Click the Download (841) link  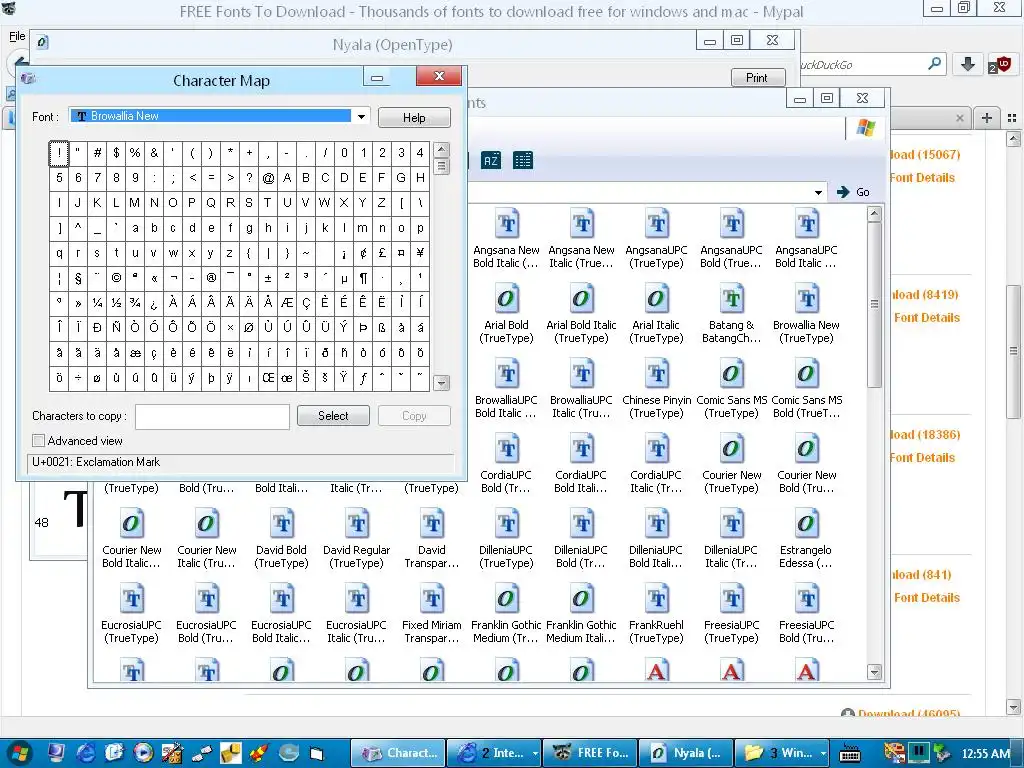point(921,575)
